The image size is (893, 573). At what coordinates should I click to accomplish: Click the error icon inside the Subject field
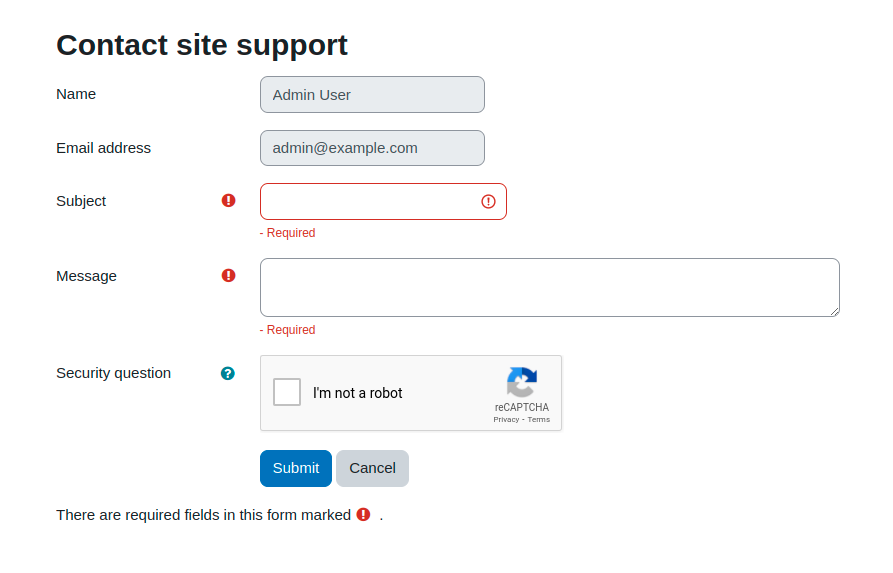[488, 201]
